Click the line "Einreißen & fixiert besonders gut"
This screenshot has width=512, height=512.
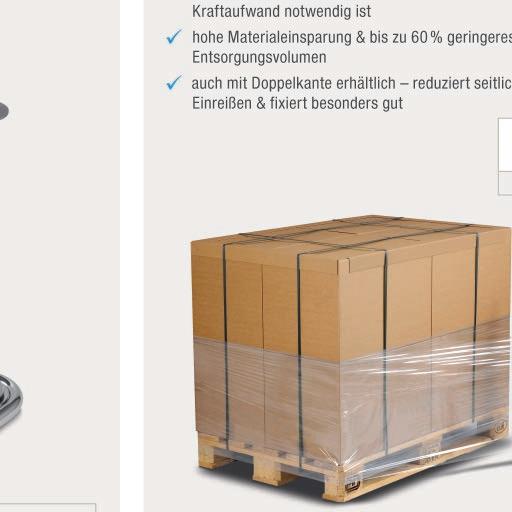coord(297,103)
